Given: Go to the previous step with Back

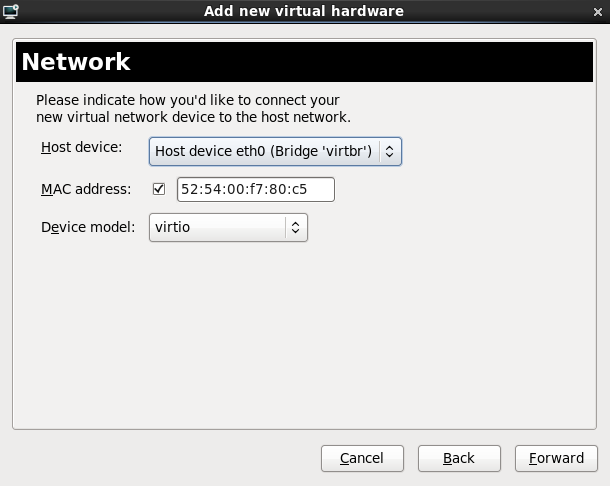Looking at the screenshot, I should [x=458, y=458].
